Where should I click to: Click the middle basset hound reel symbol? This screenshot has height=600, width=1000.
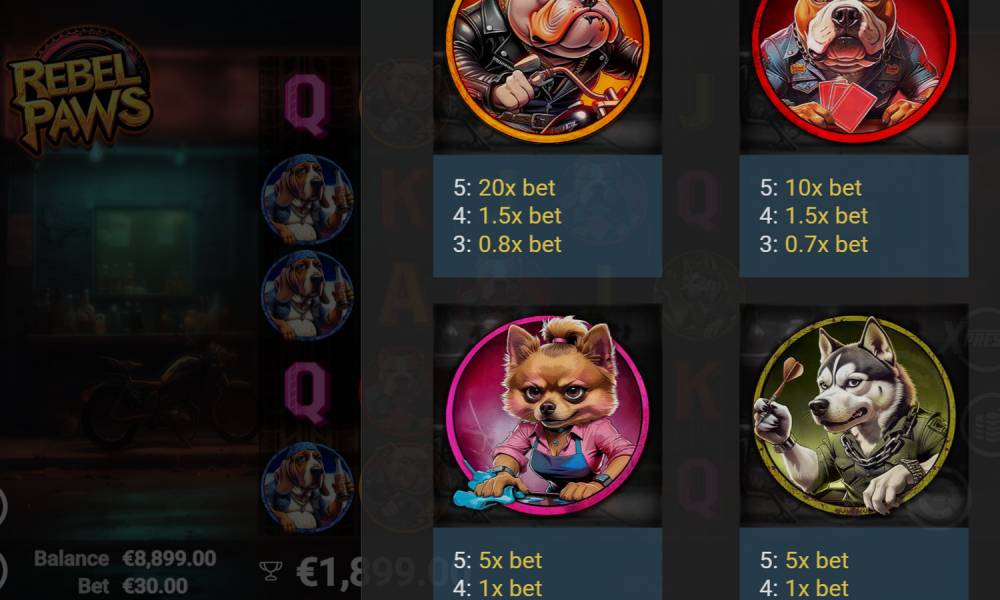pyautogui.click(x=307, y=295)
